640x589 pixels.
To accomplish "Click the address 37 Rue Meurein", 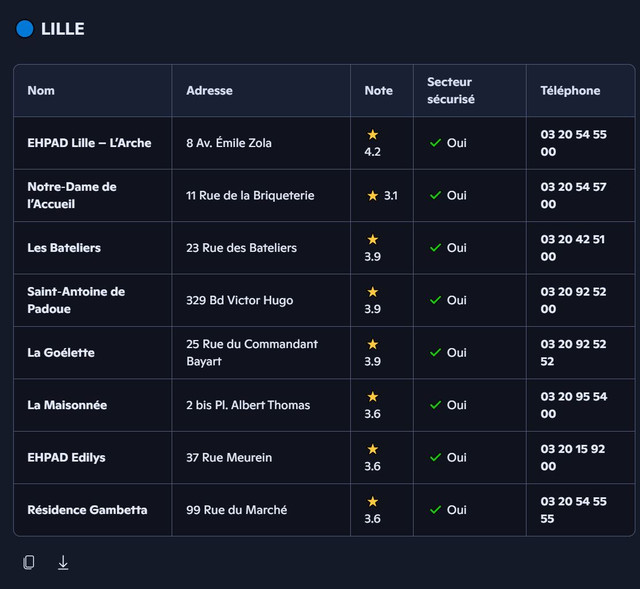I will [x=229, y=458].
